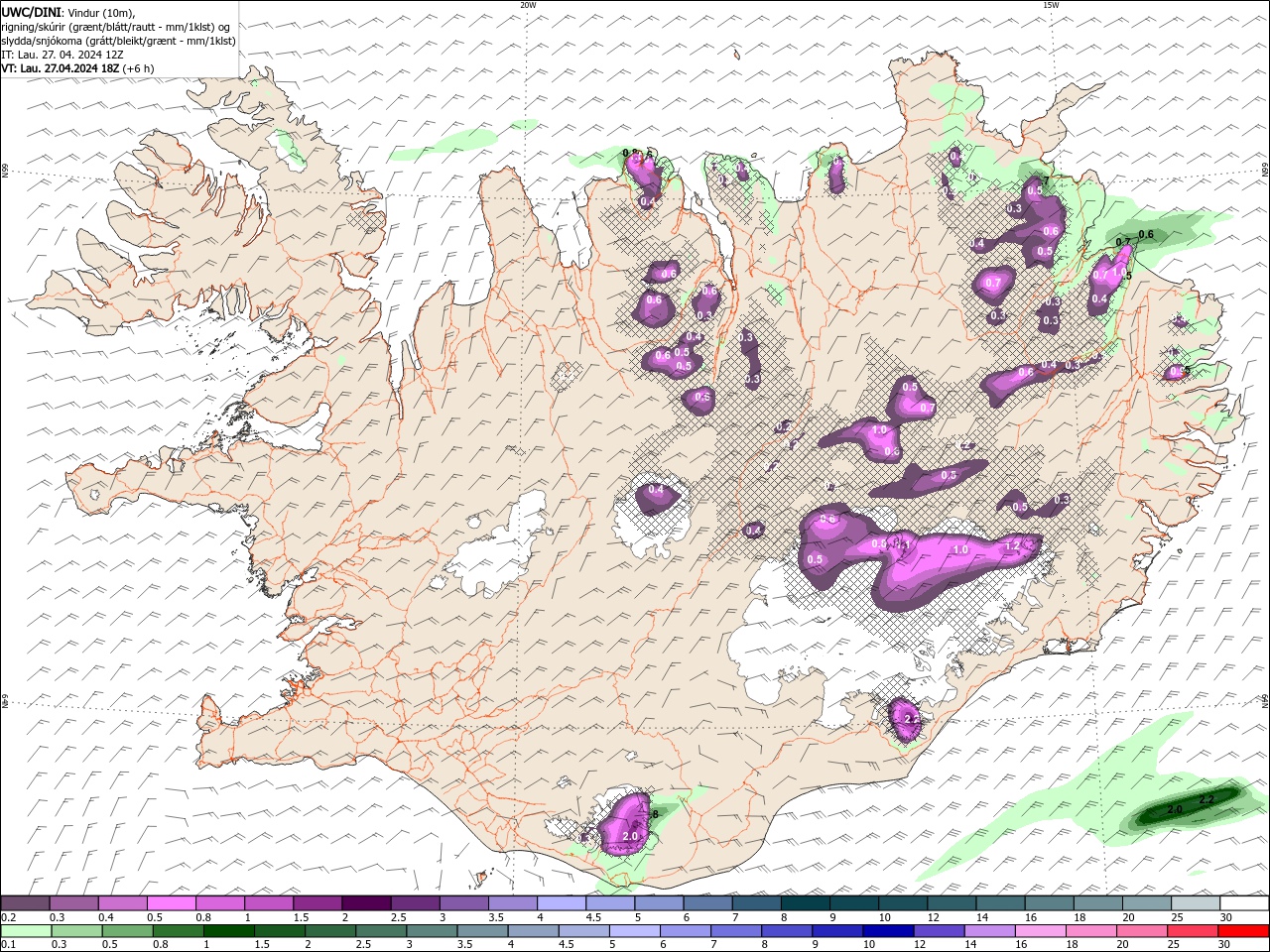Click the "VT: Lau. 27.04.2024 18Z (+6 h)" line

(x=77, y=68)
